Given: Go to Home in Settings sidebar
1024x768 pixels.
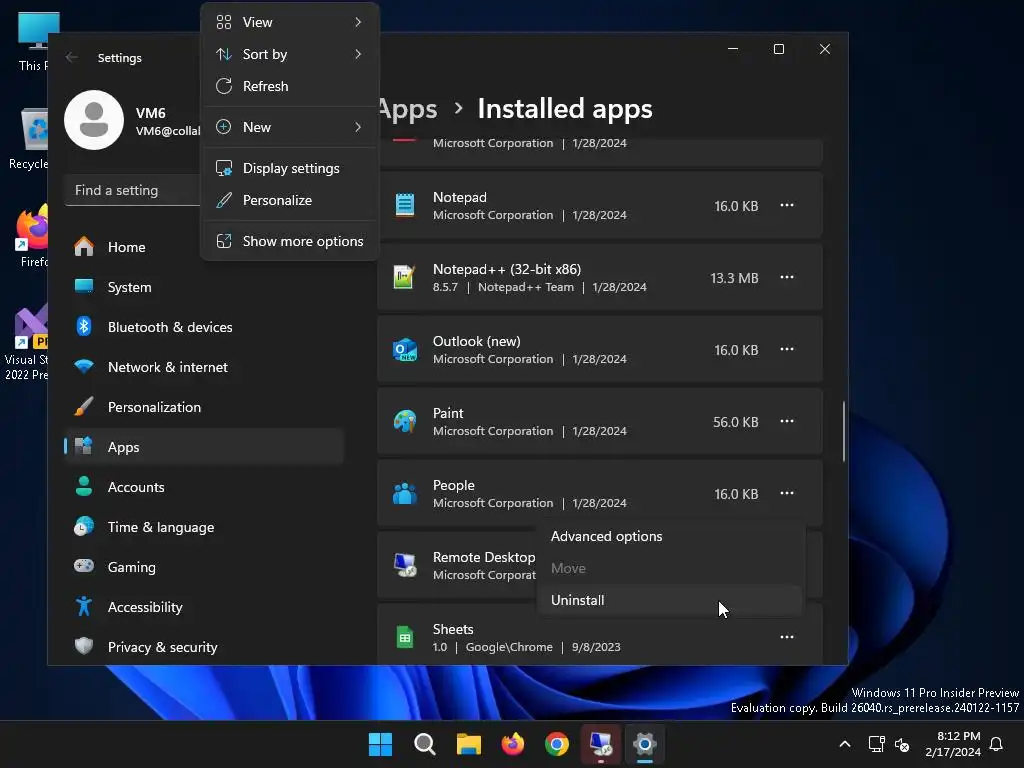Looking at the screenshot, I should 204,247.
